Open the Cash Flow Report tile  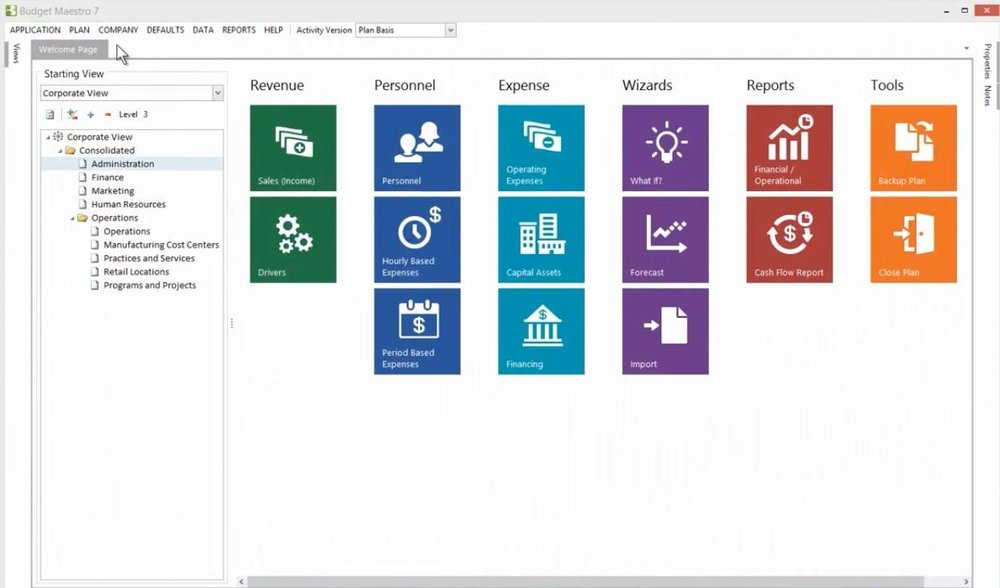coord(790,240)
